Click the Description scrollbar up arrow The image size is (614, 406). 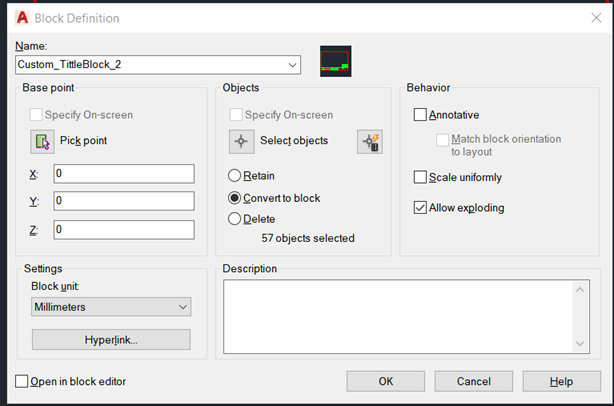coord(580,290)
